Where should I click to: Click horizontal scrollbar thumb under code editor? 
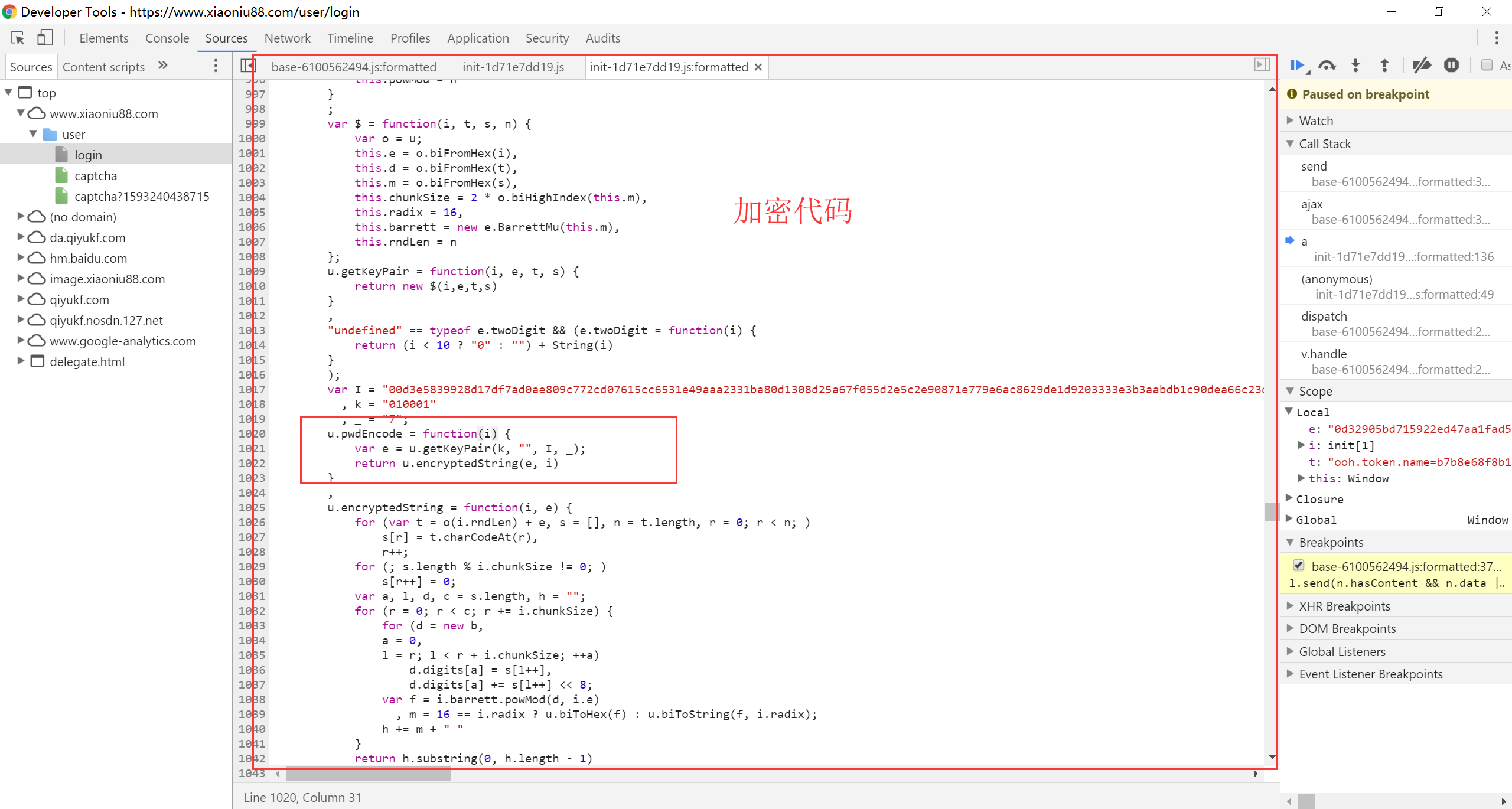coord(368,774)
